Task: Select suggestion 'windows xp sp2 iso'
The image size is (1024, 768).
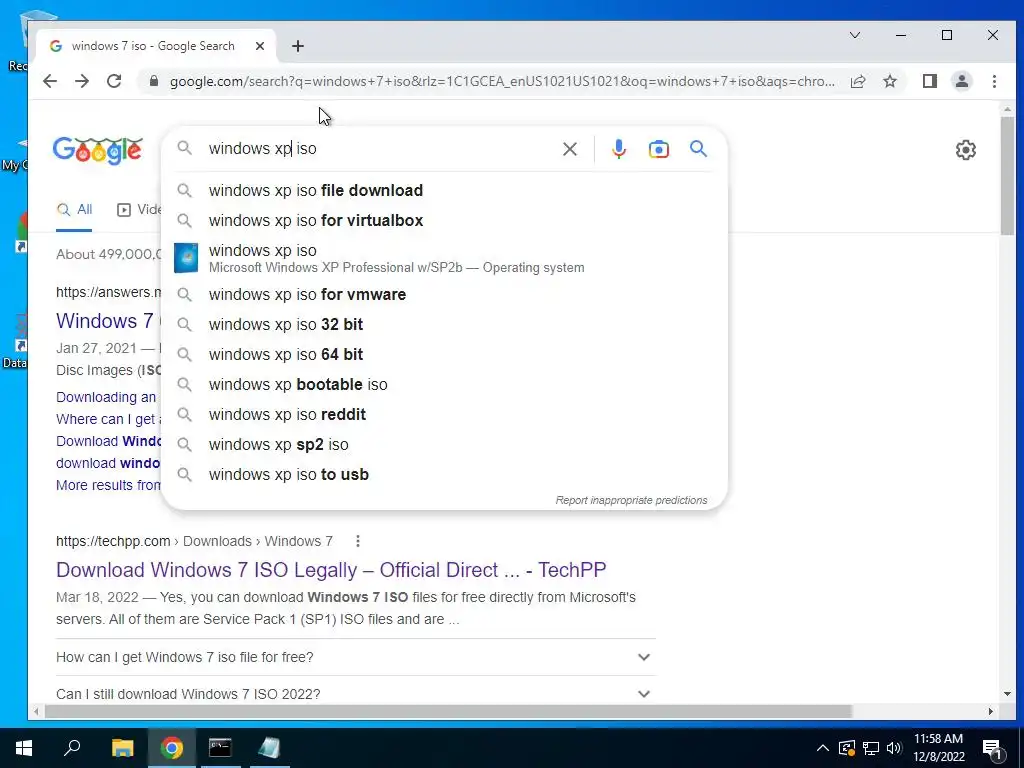Action: coord(444,445)
